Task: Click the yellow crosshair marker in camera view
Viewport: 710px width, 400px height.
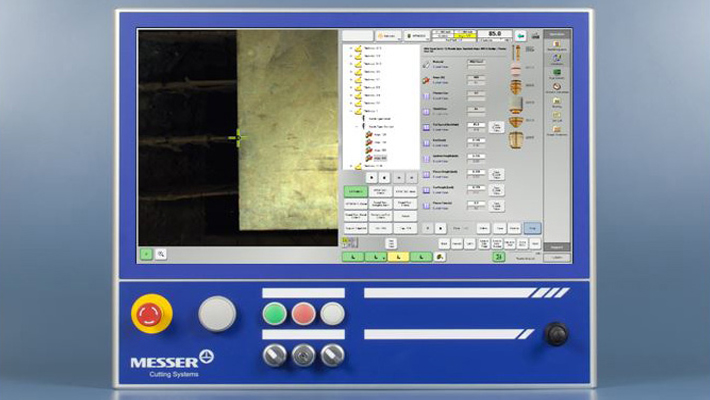Action: point(237,137)
